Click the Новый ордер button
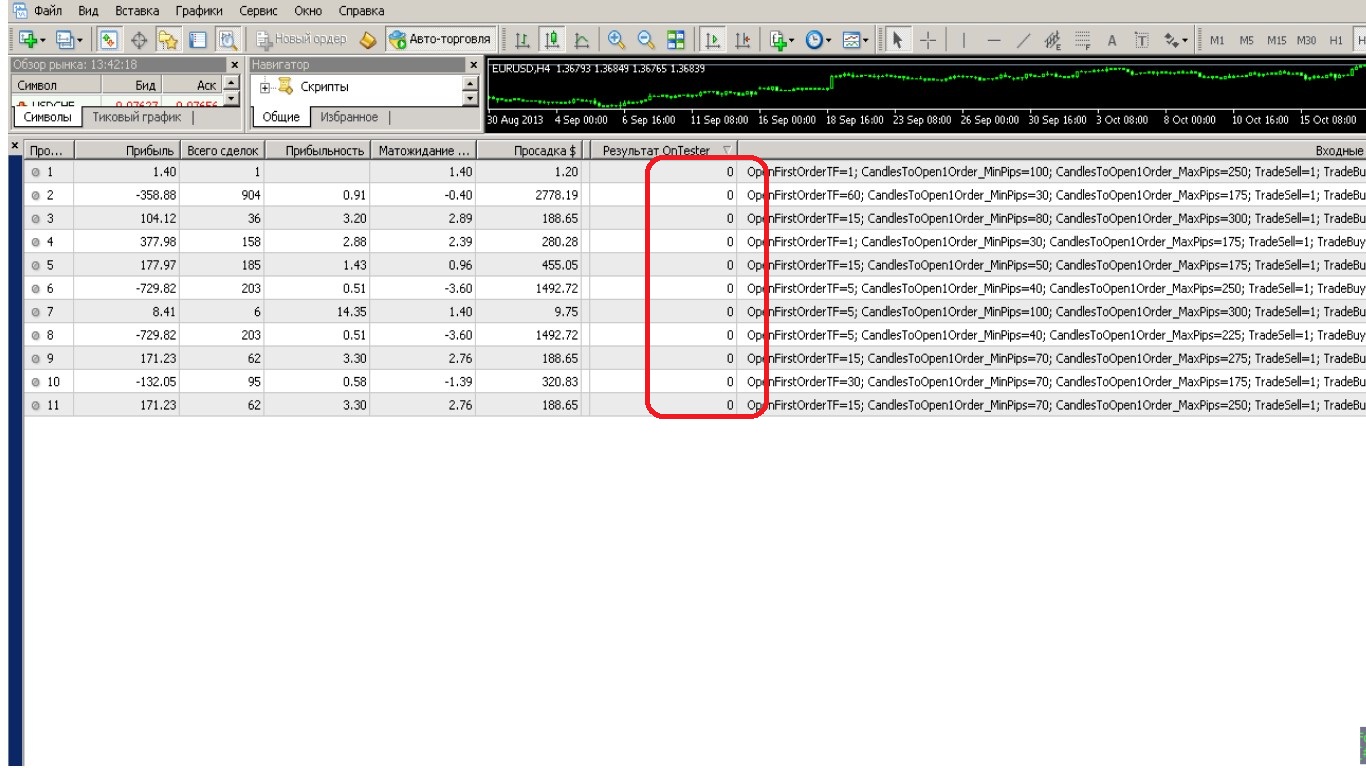Viewport: 1366px width, 768px height. [x=301, y=40]
